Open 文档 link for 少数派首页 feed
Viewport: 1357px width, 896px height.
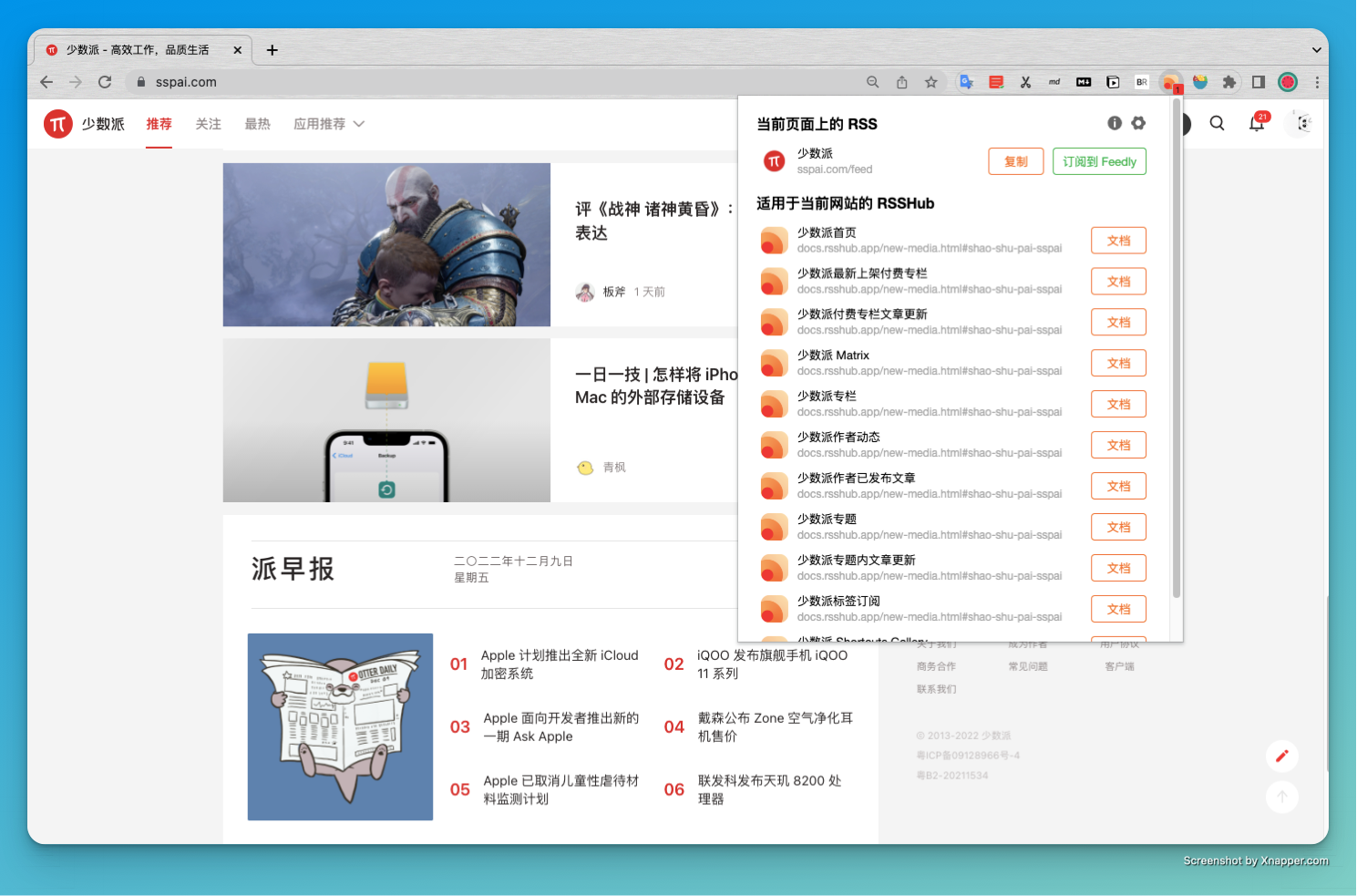(1118, 240)
